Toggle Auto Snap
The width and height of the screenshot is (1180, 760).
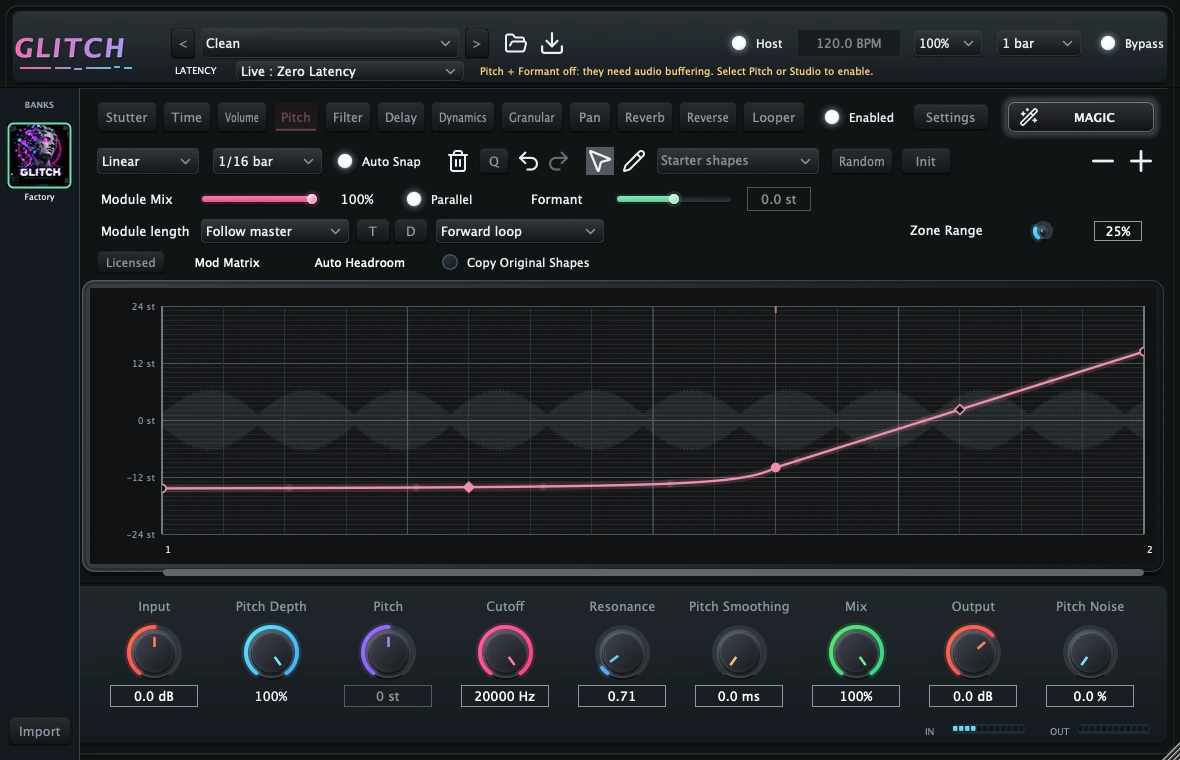(345, 161)
